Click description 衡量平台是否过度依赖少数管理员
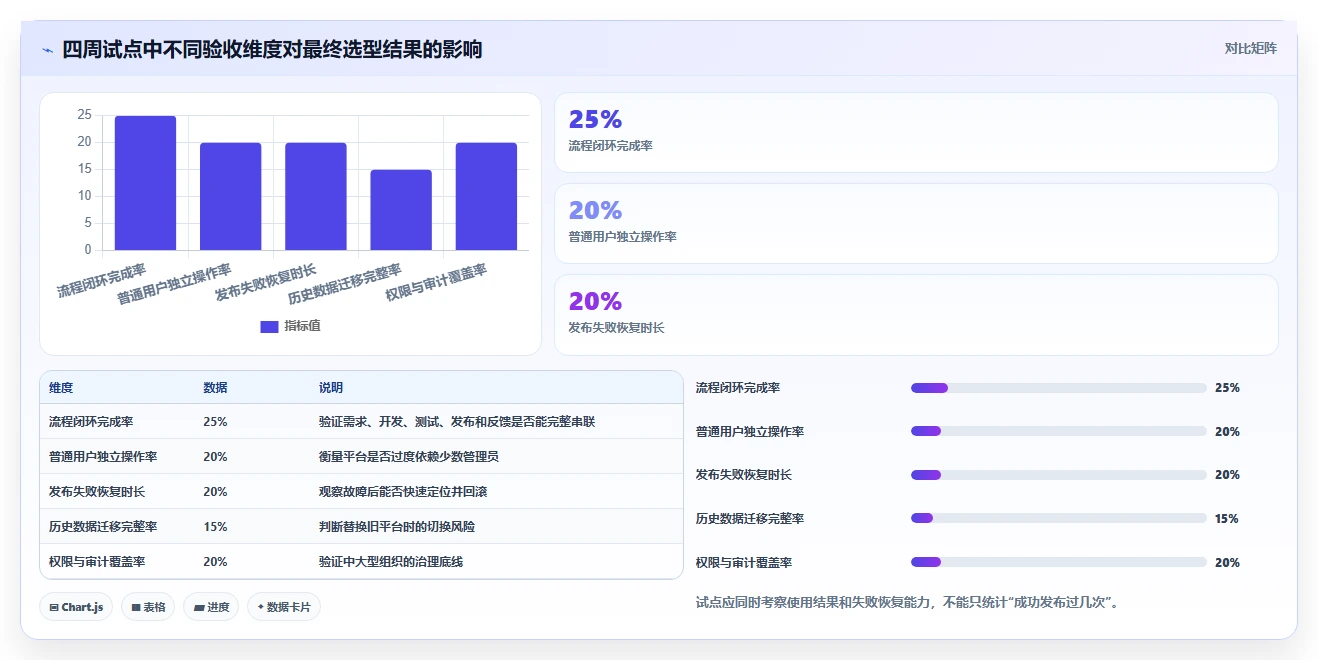 click(409, 457)
